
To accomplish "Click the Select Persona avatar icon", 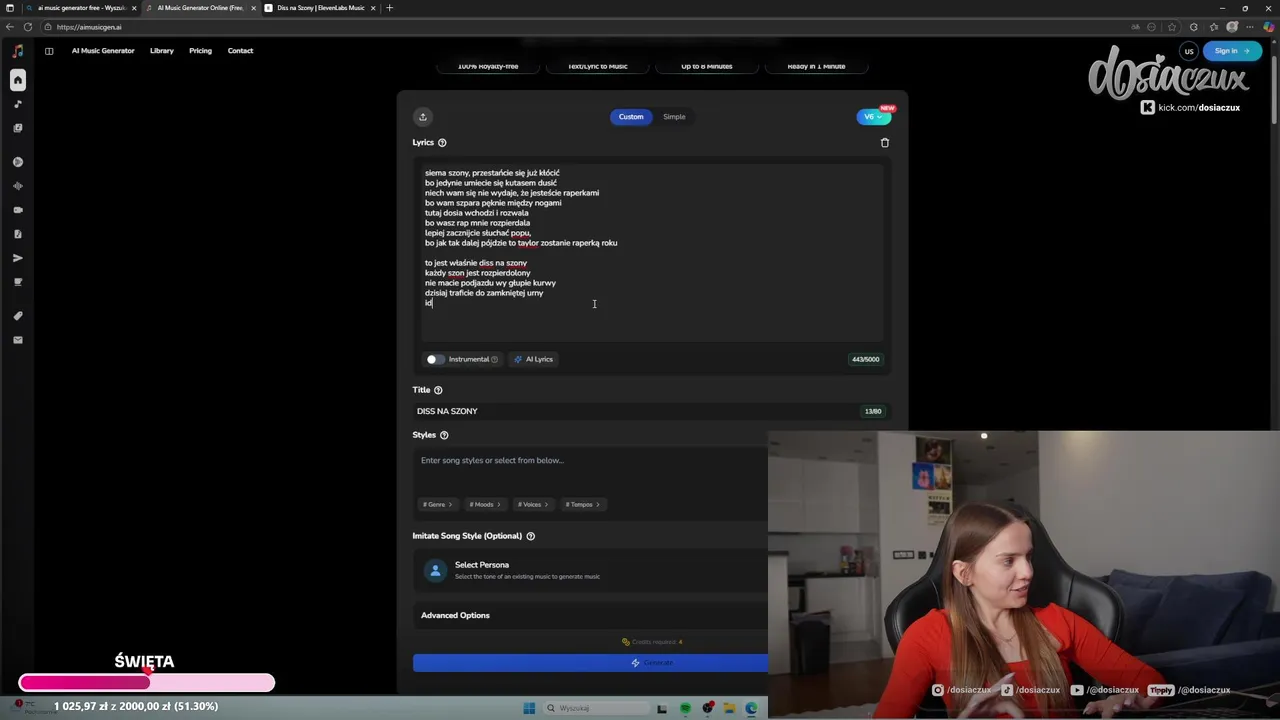I will point(435,570).
